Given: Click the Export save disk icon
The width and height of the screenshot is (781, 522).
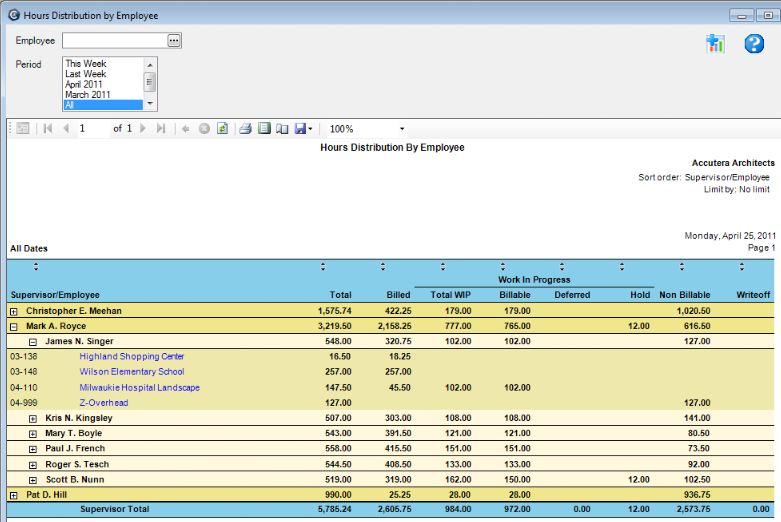Looking at the screenshot, I should click(x=301, y=129).
